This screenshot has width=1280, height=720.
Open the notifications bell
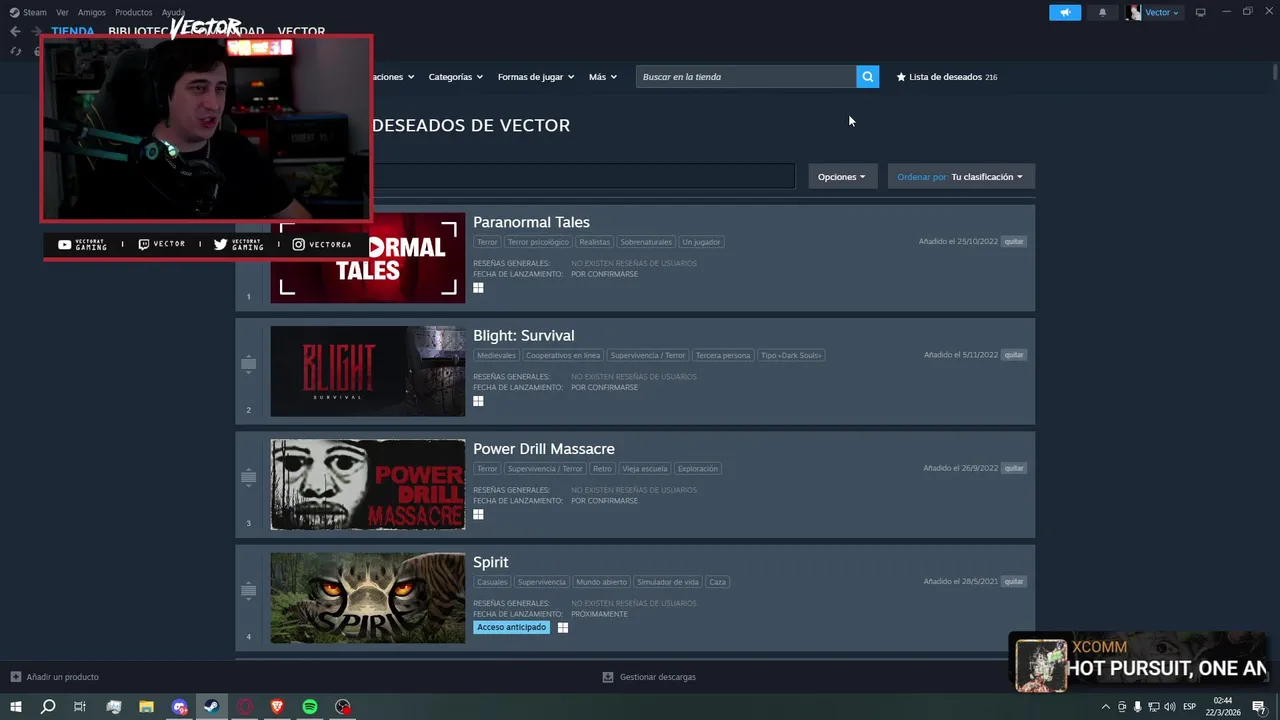pyautogui.click(x=1103, y=12)
